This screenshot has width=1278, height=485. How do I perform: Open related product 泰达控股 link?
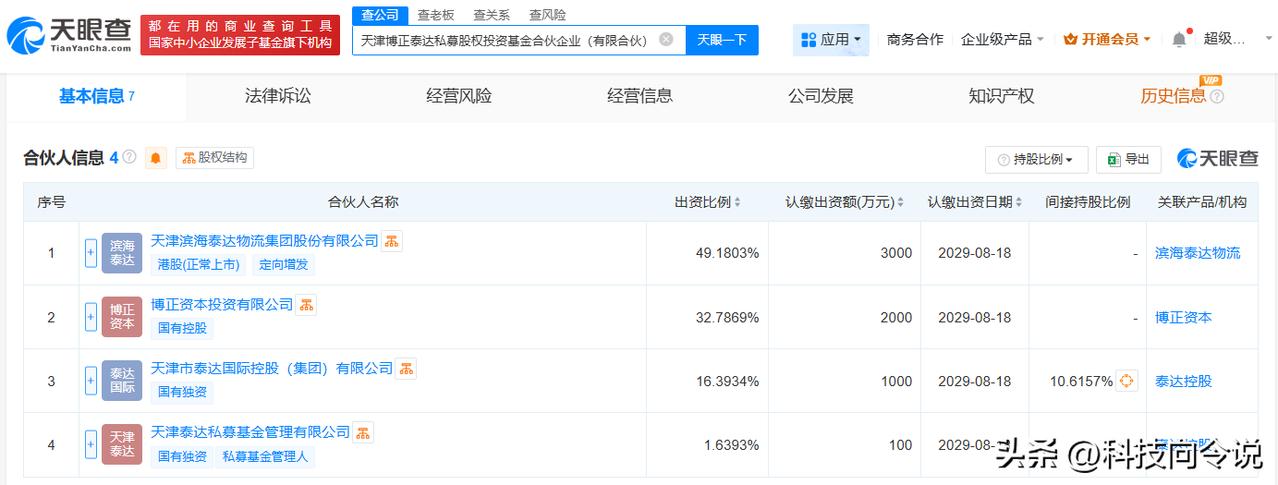(1183, 381)
